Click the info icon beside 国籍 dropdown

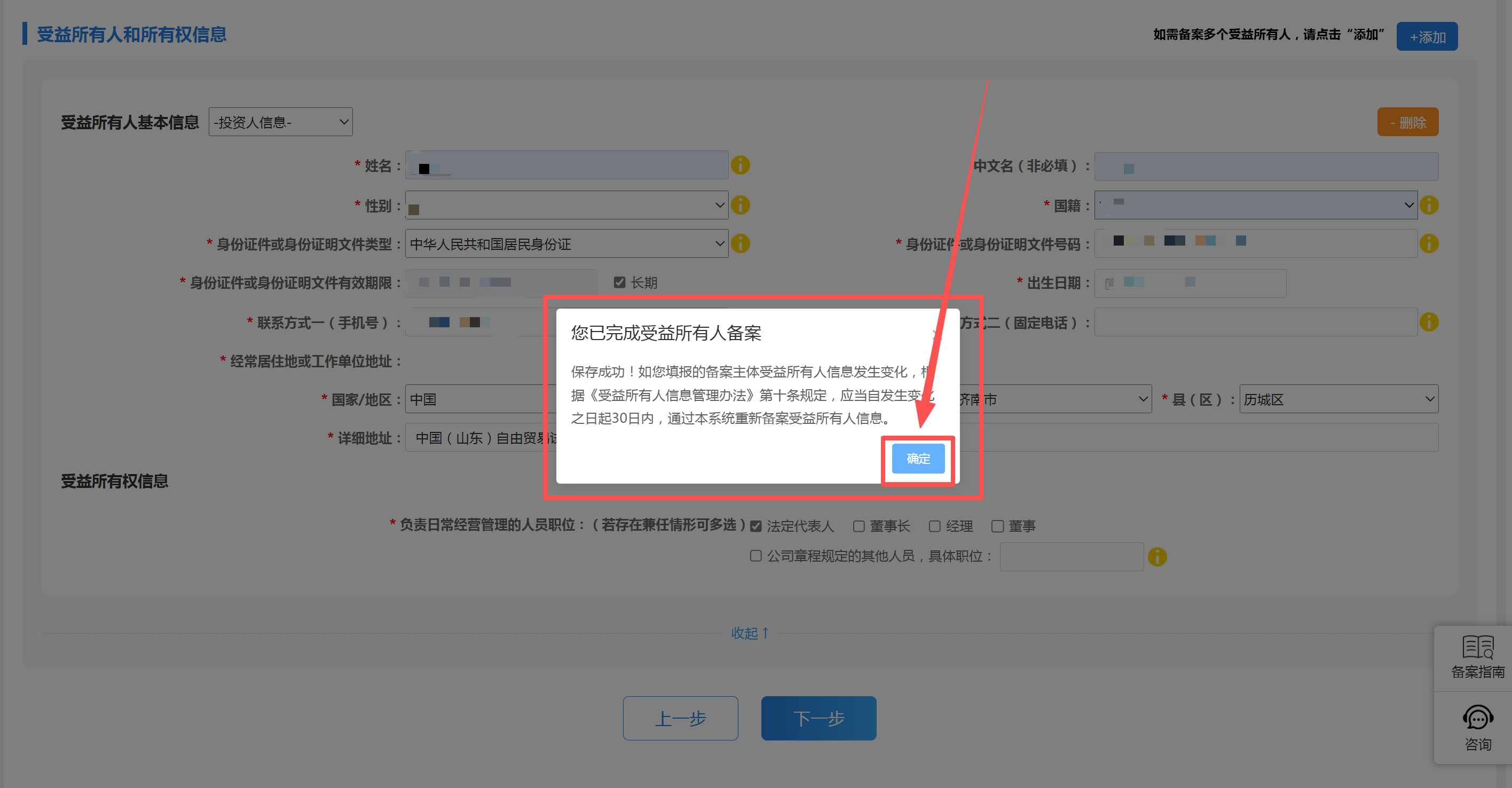pos(1429,206)
